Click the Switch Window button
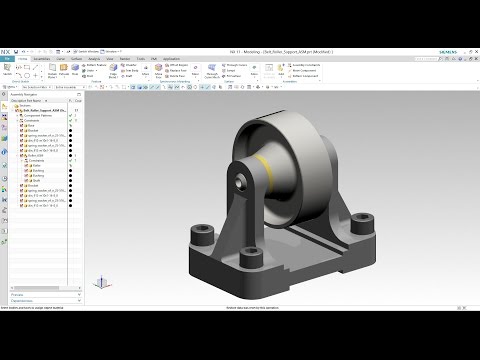Image resolution: width=480 pixels, height=360 pixels. pos(86,52)
